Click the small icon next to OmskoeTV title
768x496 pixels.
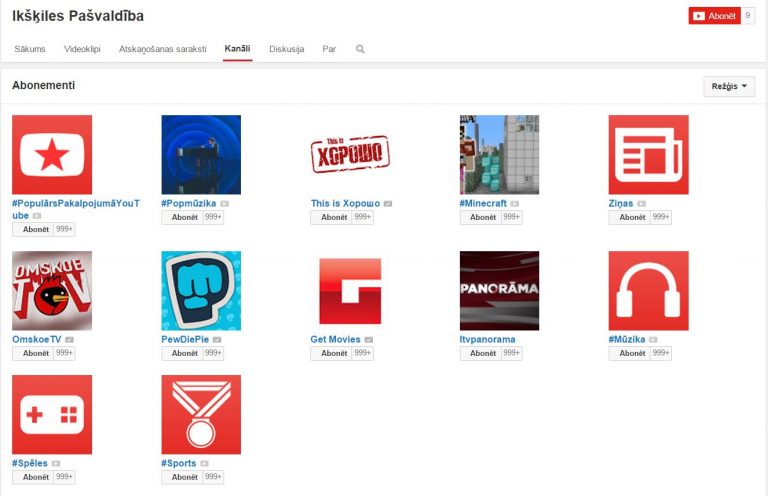pyautogui.click(x=70, y=340)
